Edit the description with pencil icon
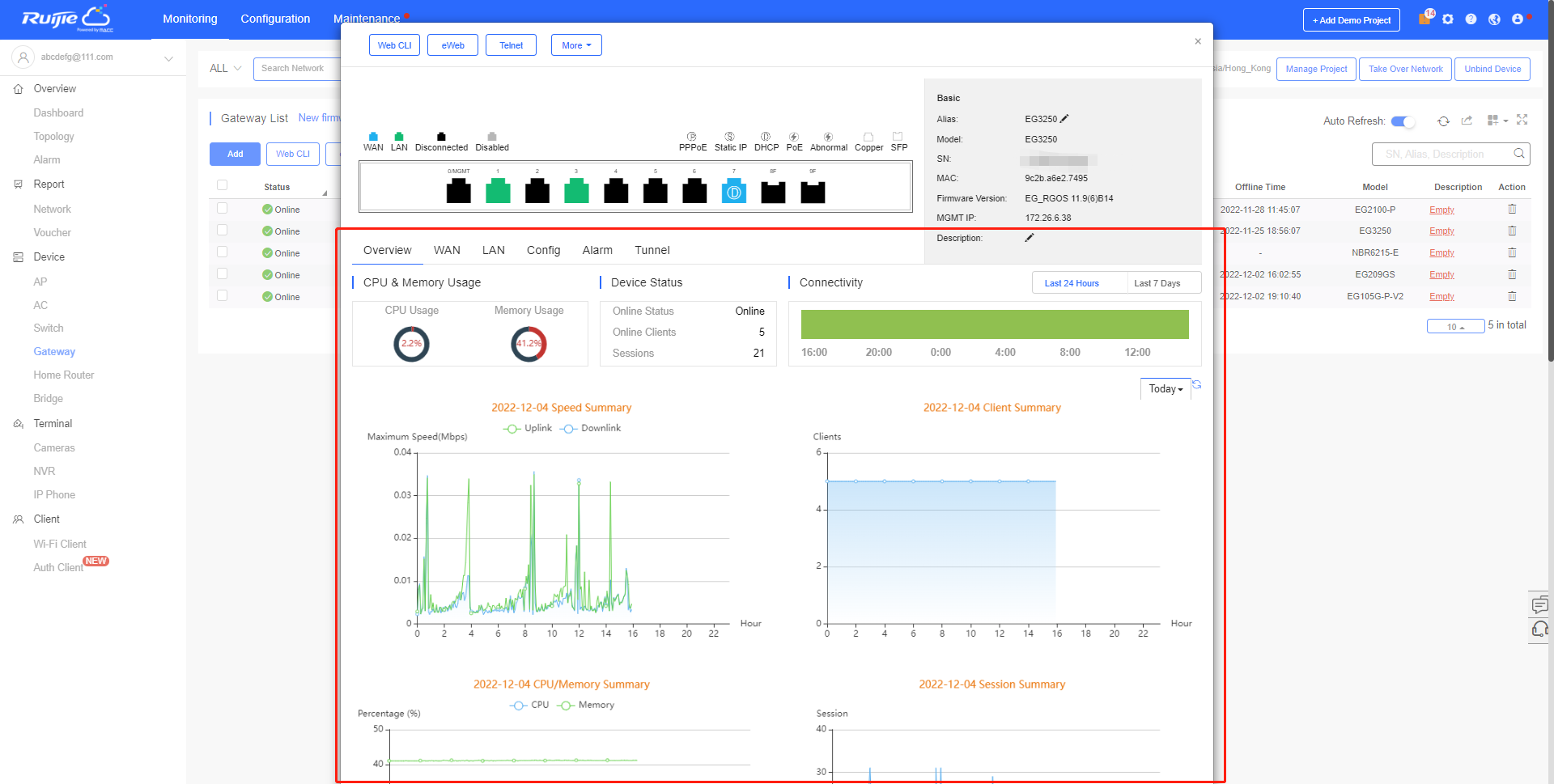The height and width of the screenshot is (784, 1554). point(1030,237)
